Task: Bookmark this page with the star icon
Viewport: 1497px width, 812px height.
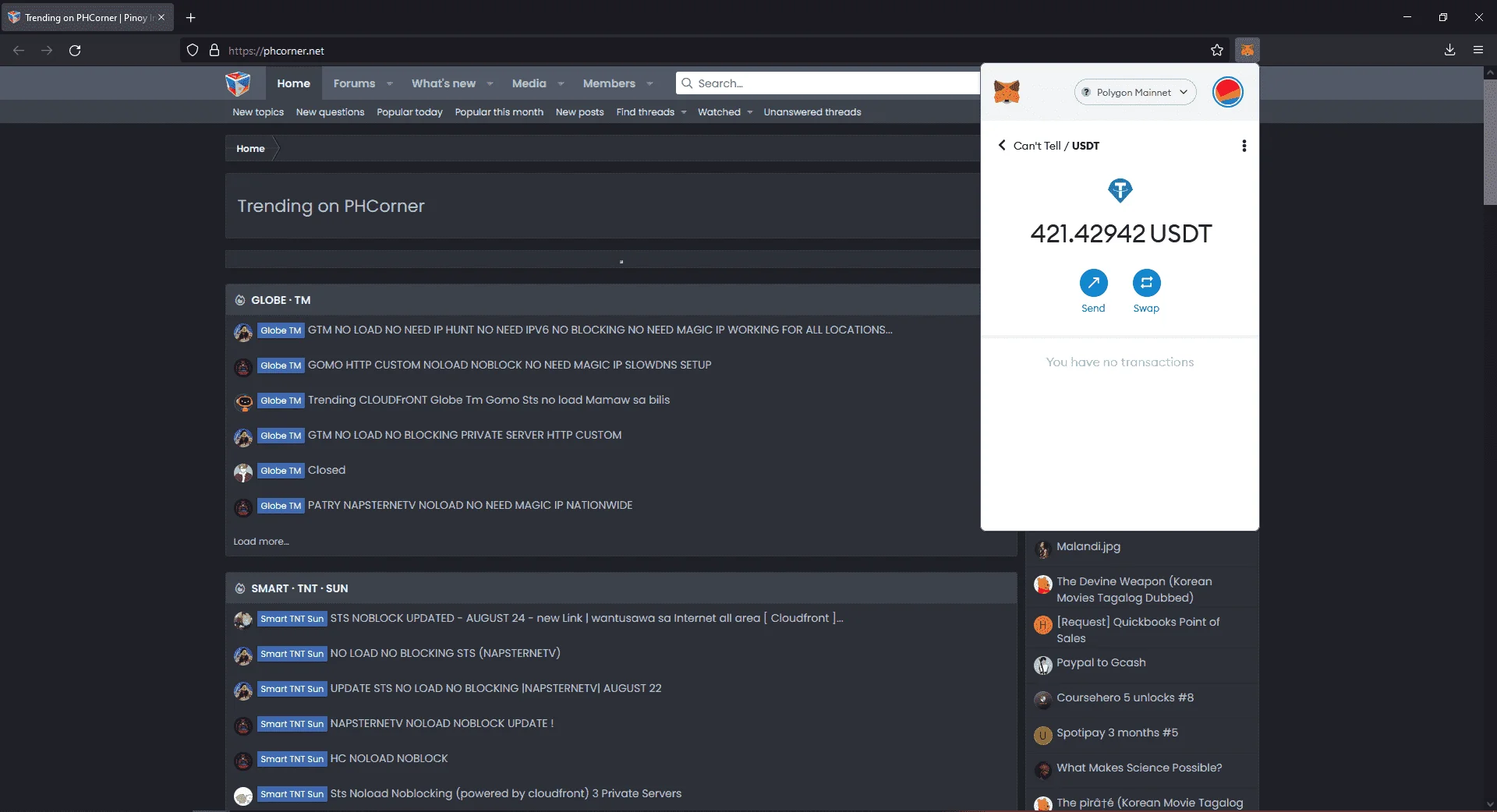Action: click(1217, 50)
